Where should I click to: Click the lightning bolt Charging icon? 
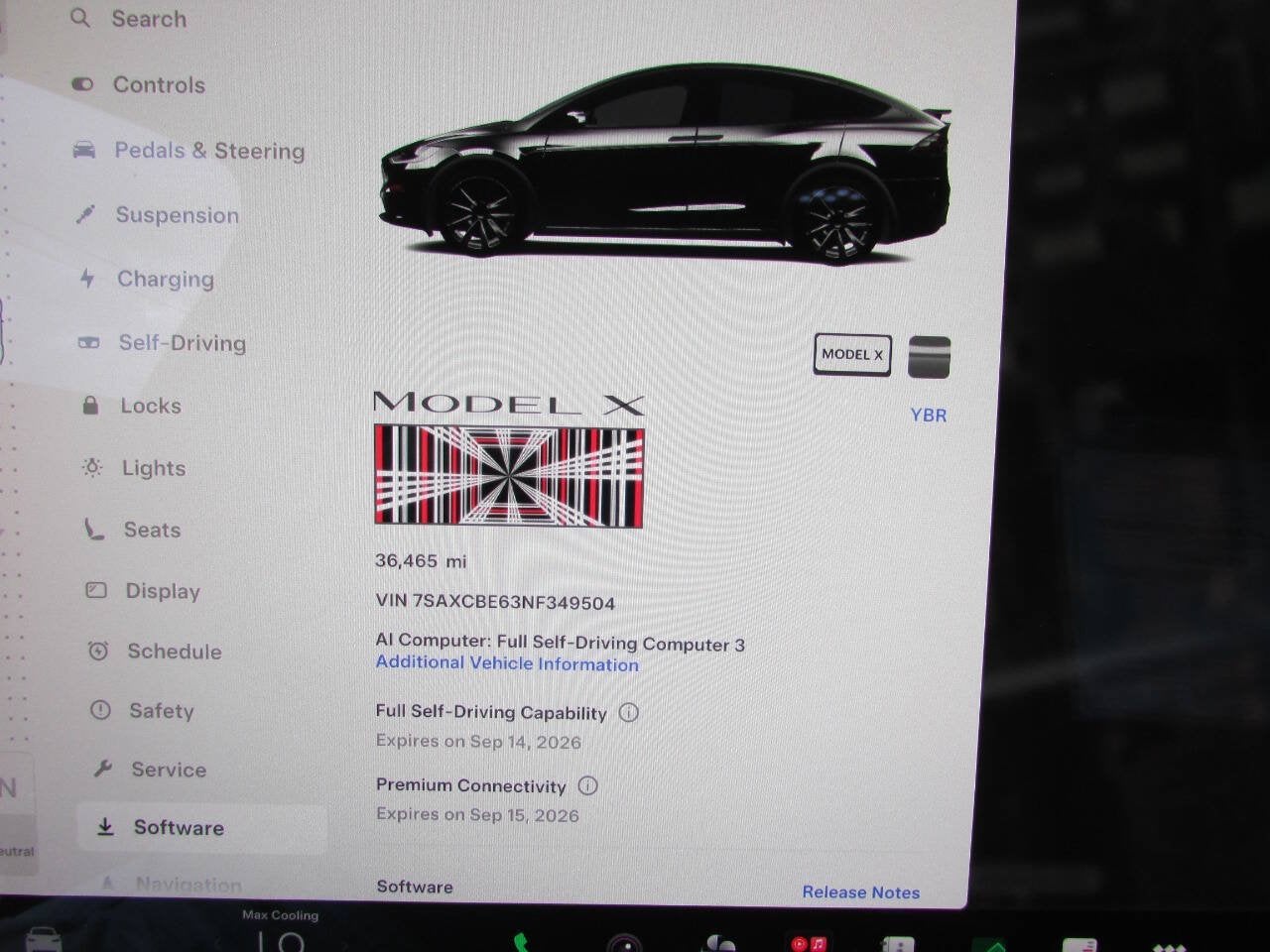coord(87,279)
